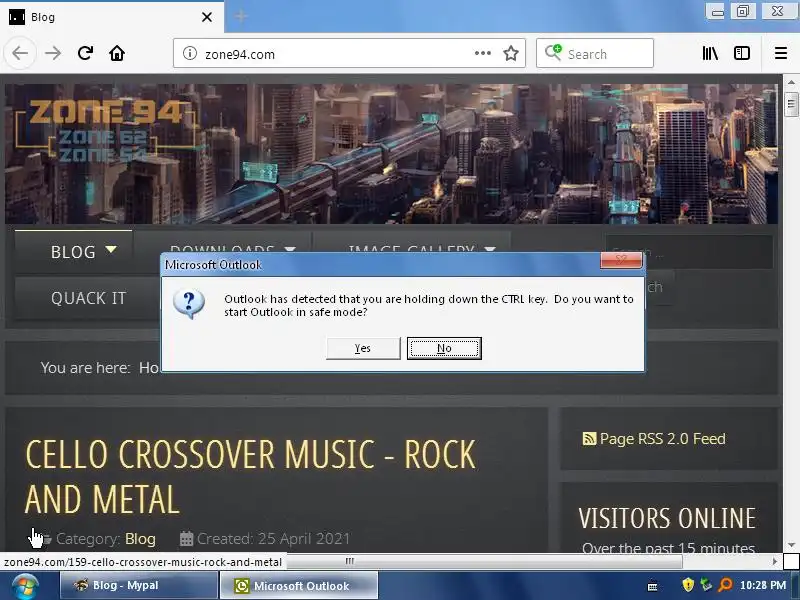
Task: Click 'Created: 25 April 2021' text
Action: tap(273, 539)
